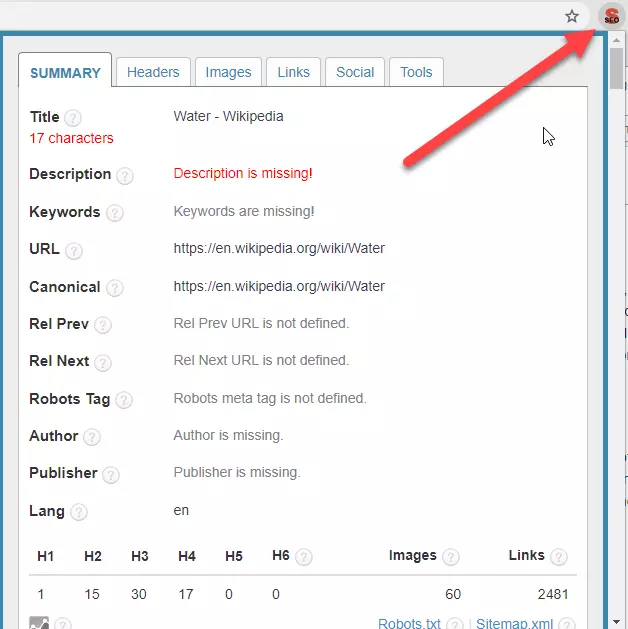Switch to the Images tab
The image size is (628, 629).
(228, 72)
